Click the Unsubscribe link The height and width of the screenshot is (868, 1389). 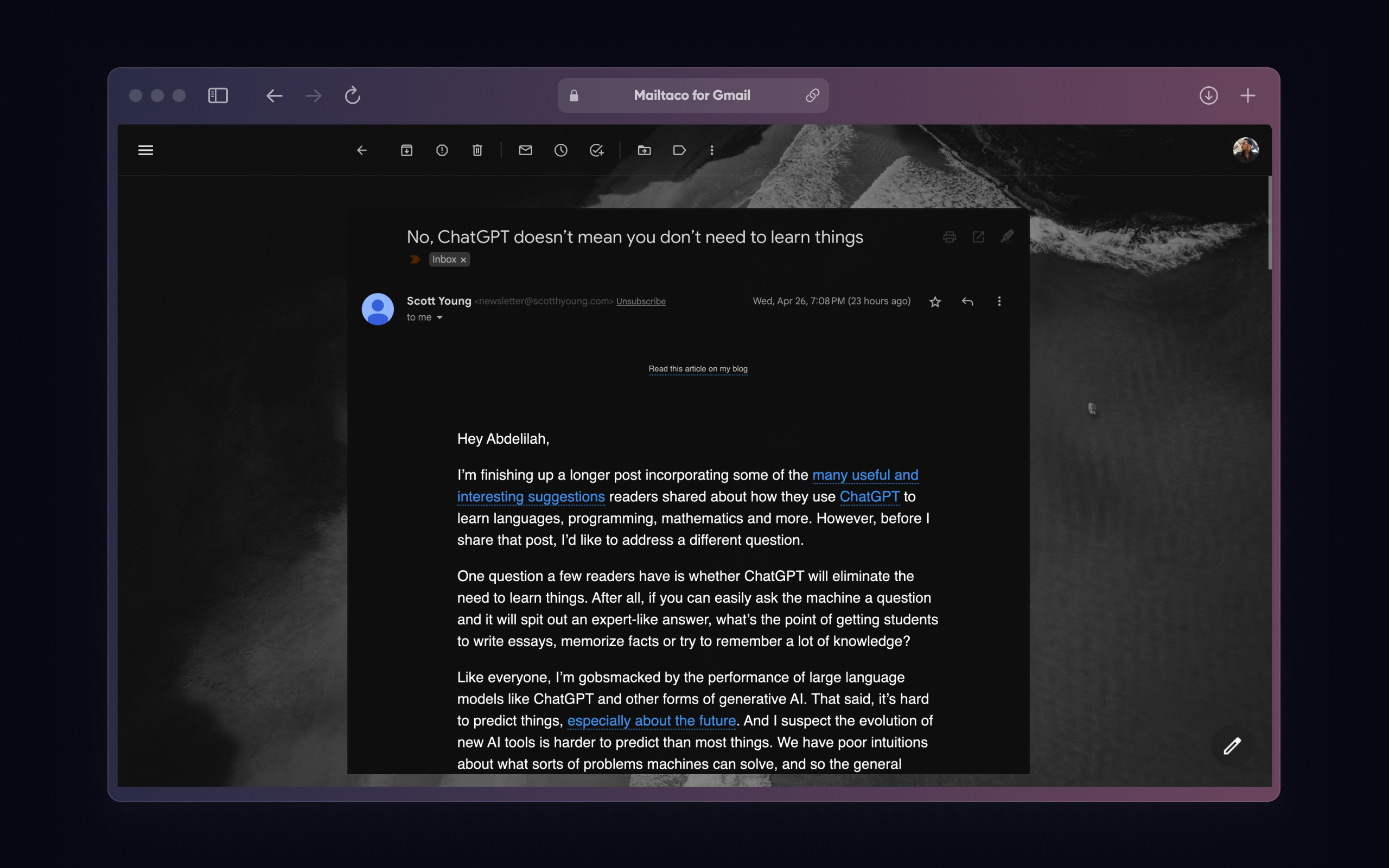click(x=641, y=302)
